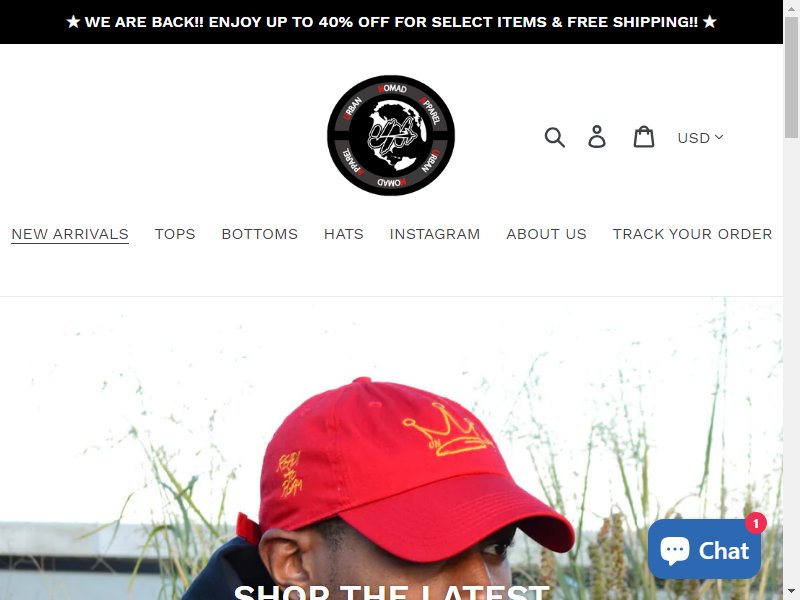Click the 40% off announcement banner
Screen dimensions: 800x600
(391, 22)
